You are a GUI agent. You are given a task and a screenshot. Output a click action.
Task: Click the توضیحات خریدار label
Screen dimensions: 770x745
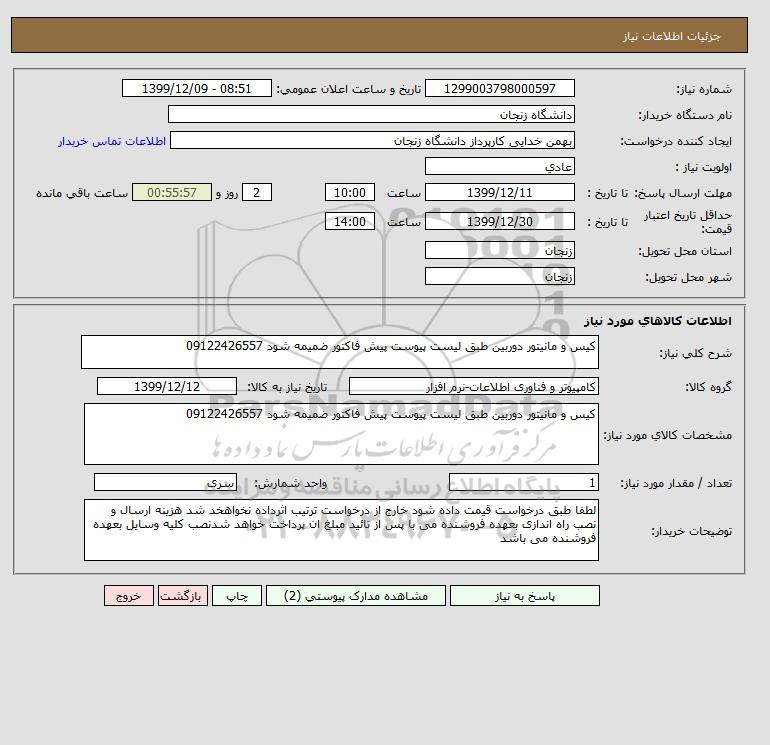click(691, 531)
